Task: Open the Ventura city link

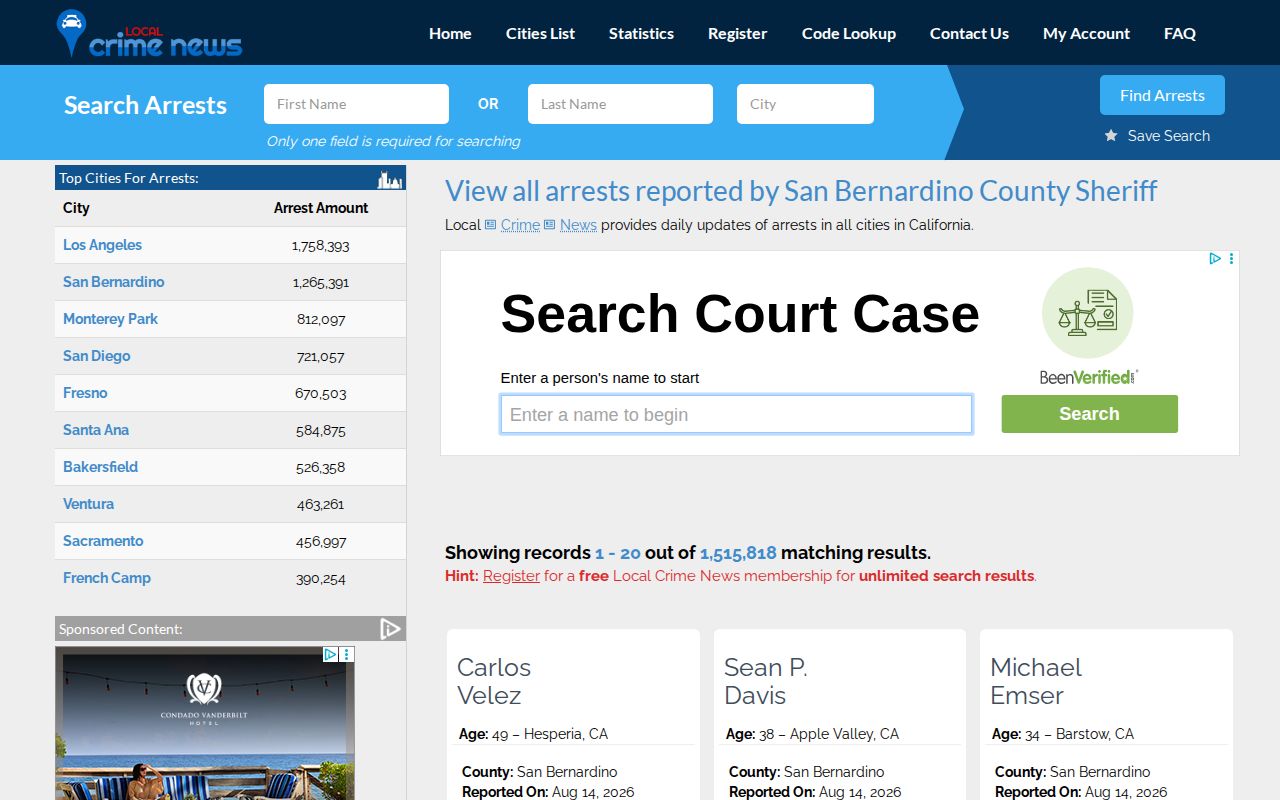Action: [88, 504]
